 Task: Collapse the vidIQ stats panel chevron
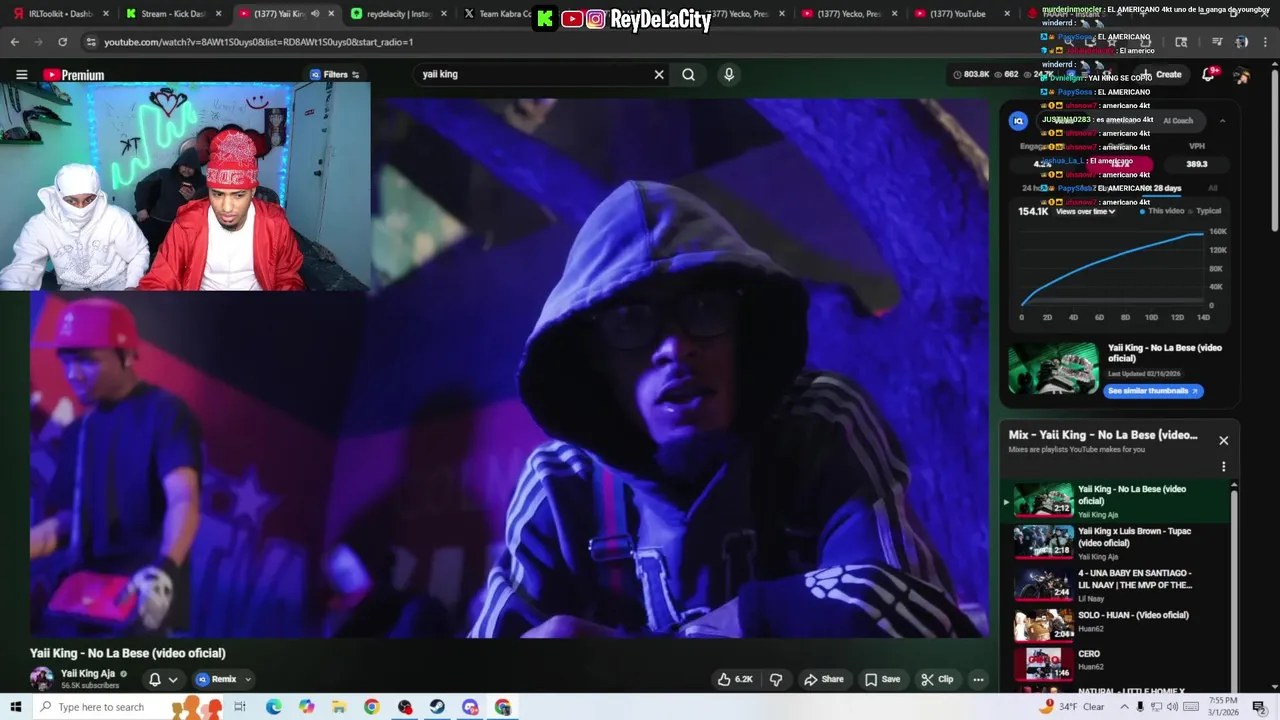pyautogui.click(x=1222, y=121)
